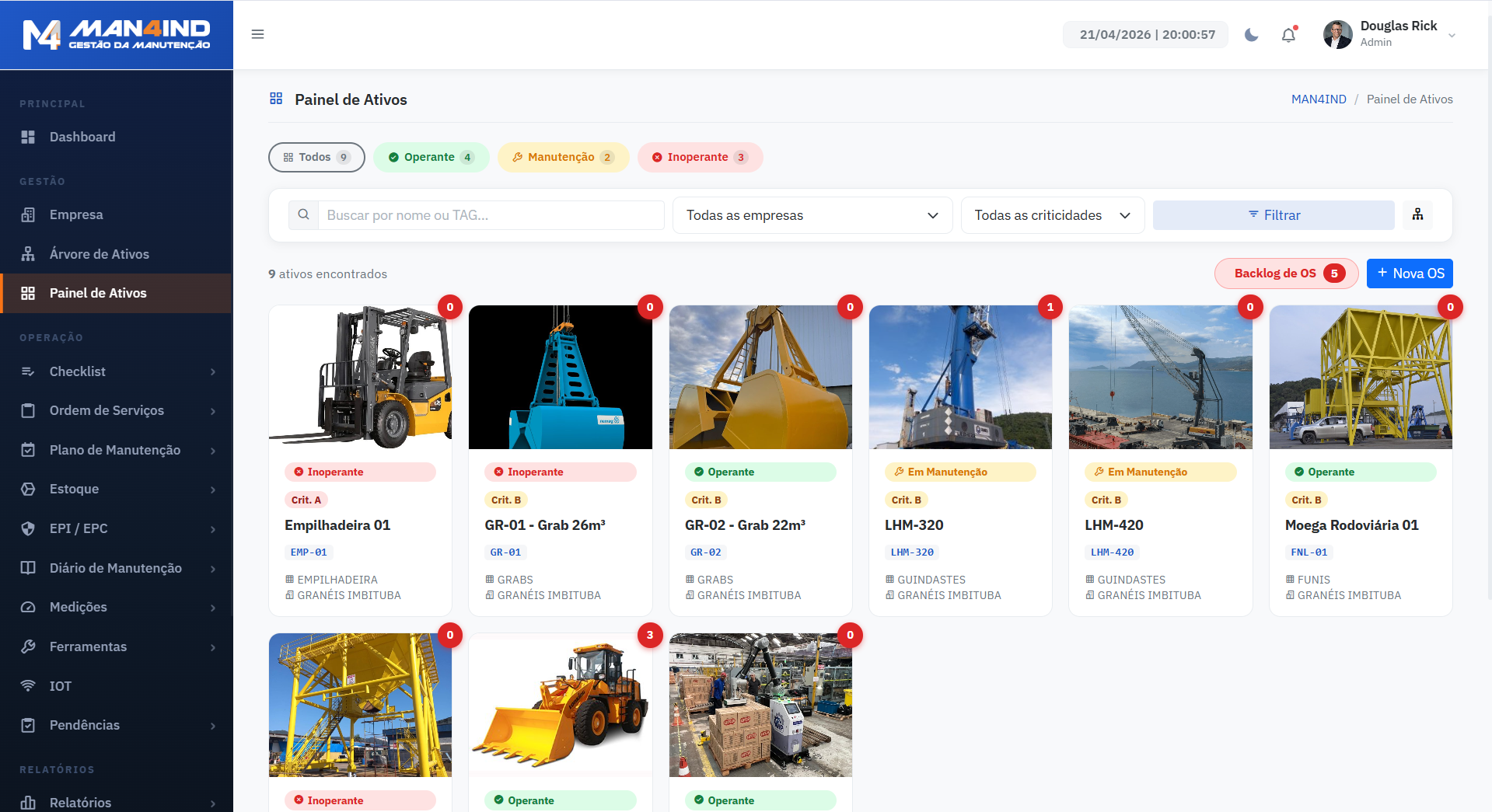Click the Nova OS button
The width and height of the screenshot is (1492, 812).
(1409, 274)
